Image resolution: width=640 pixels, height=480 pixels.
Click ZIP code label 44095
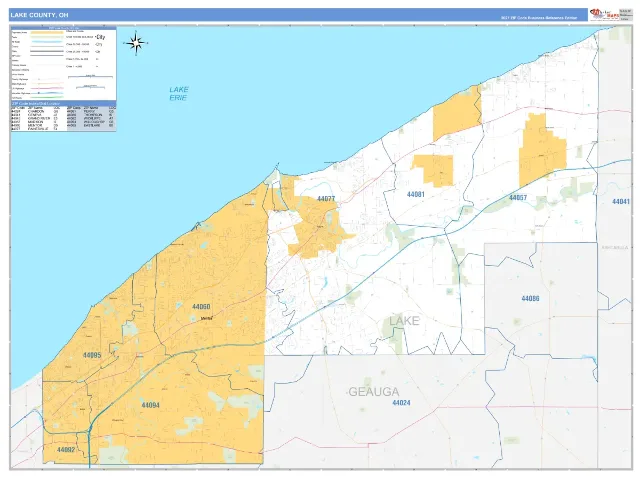coord(92,355)
